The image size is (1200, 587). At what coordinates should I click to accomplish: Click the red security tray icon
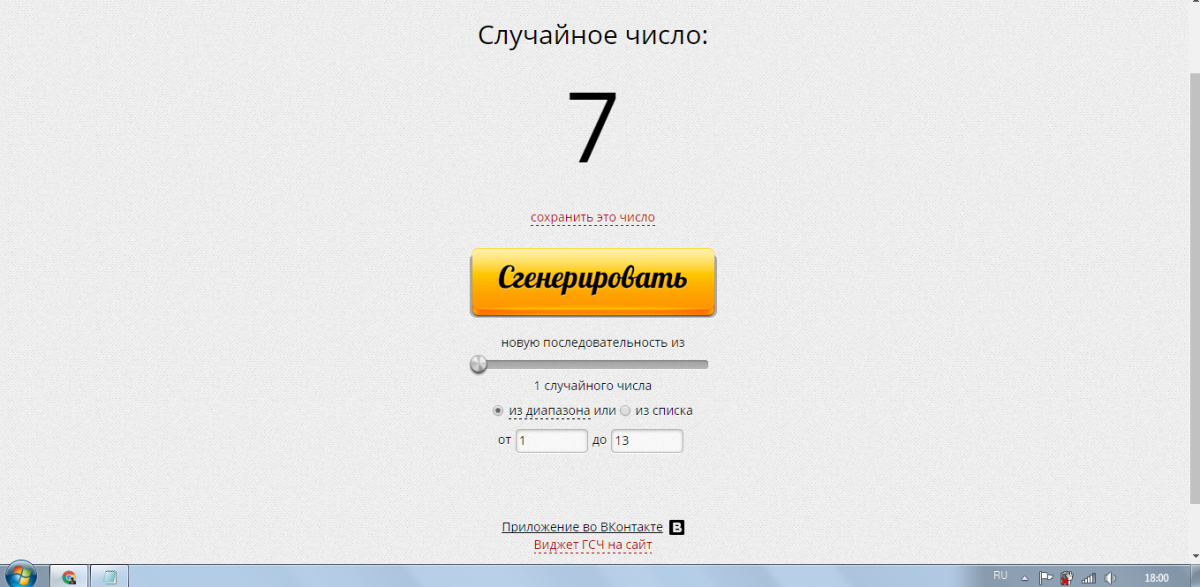(1067, 577)
